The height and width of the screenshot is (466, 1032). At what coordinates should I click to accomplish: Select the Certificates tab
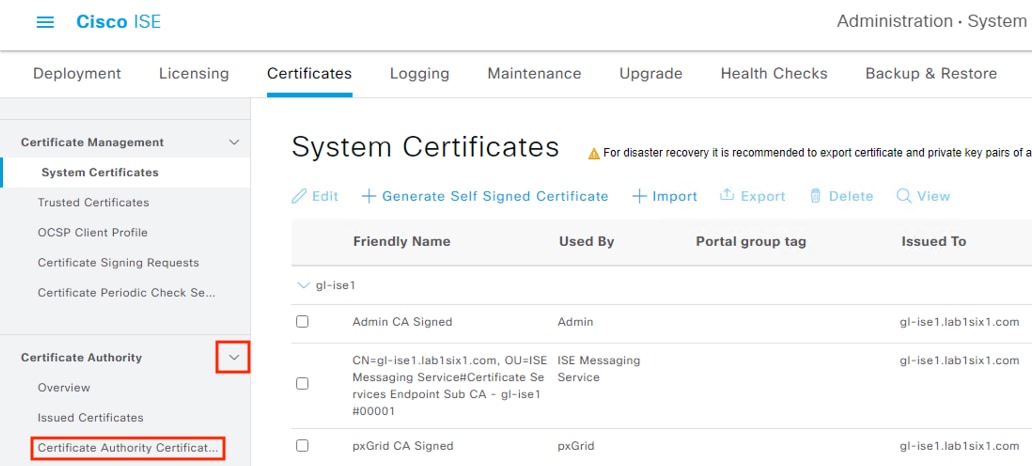point(309,73)
